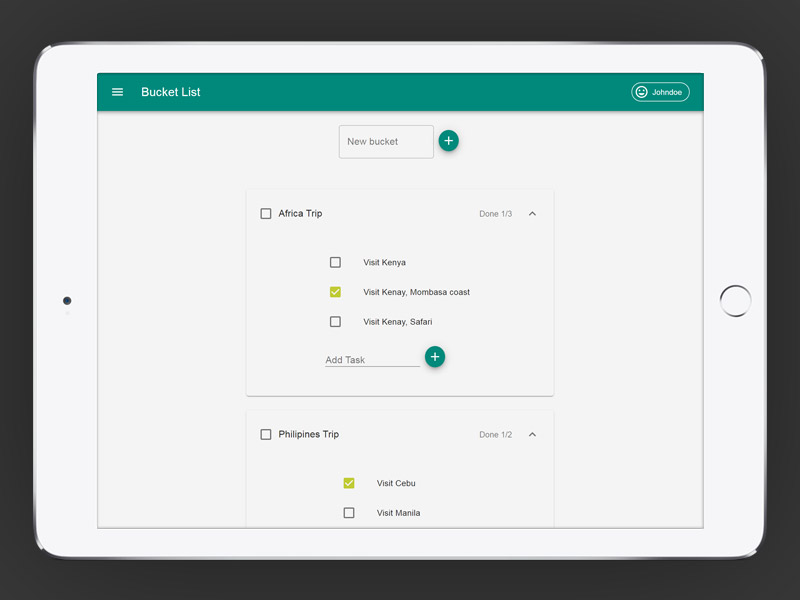This screenshot has height=600, width=800.
Task: Collapse the Philipines Trip bucket
Action: point(532,435)
